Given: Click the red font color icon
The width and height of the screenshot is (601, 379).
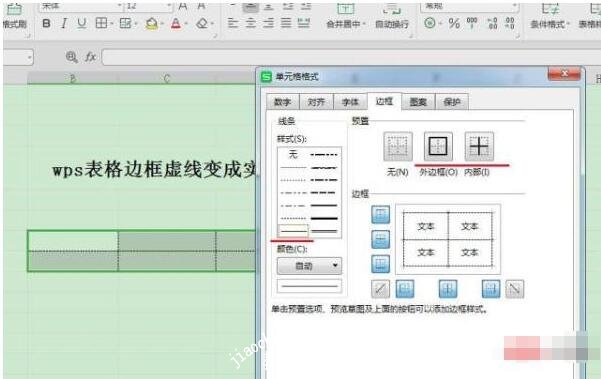Looking at the screenshot, I should pos(176,24).
